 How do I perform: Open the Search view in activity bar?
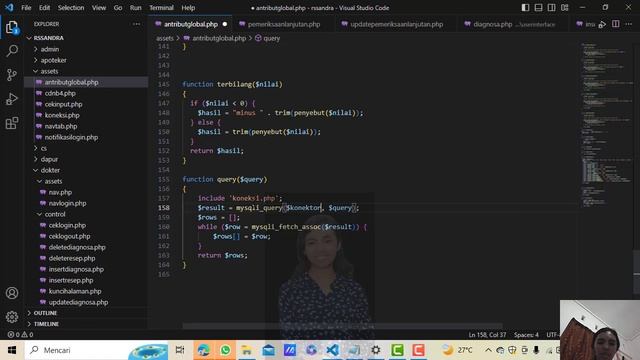coord(12,51)
